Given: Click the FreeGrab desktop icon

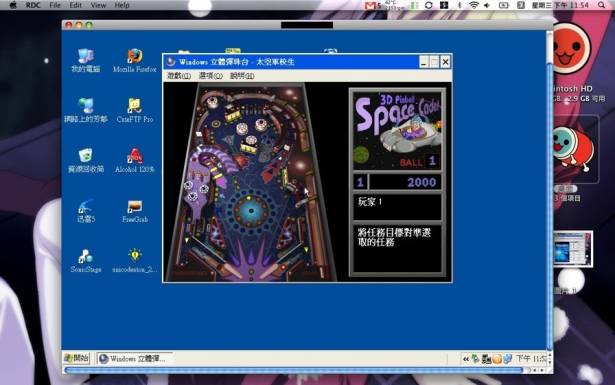Looking at the screenshot, I should coord(135,211).
